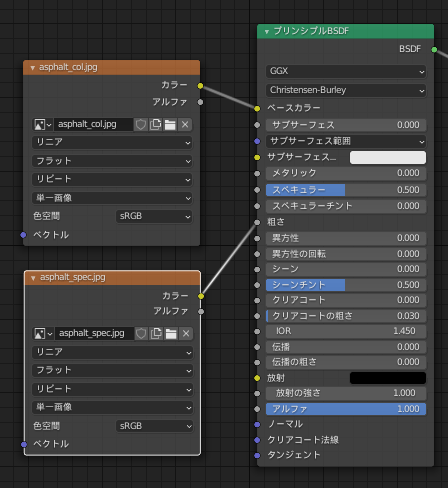This screenshot has width=448, height=488.
Task: Click メタリック input socket
Action: (257, 173)
